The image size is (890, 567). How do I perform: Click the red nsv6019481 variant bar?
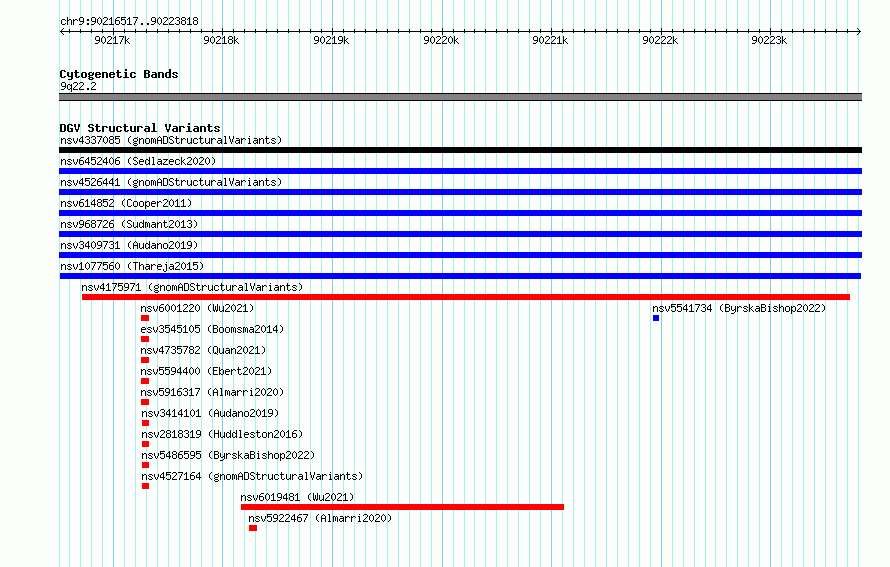[x=402, y=507]
